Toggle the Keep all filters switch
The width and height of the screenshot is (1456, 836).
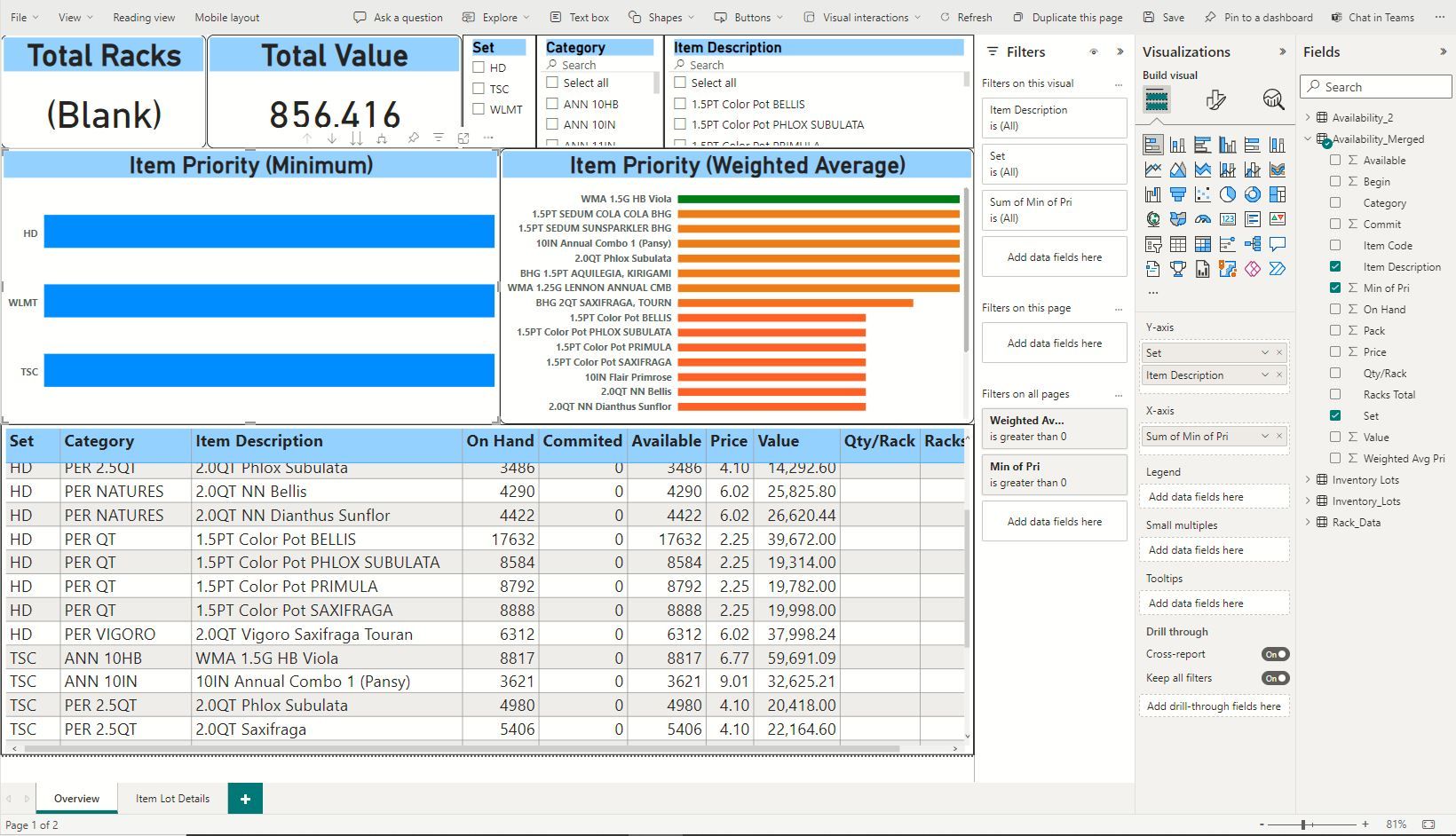click(x=1276, y=678)
